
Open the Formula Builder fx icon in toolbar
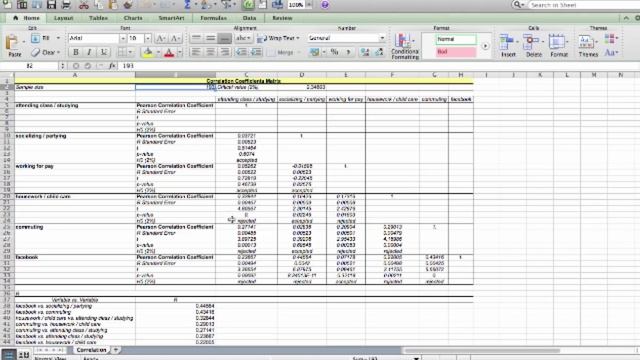click(248, 5)
